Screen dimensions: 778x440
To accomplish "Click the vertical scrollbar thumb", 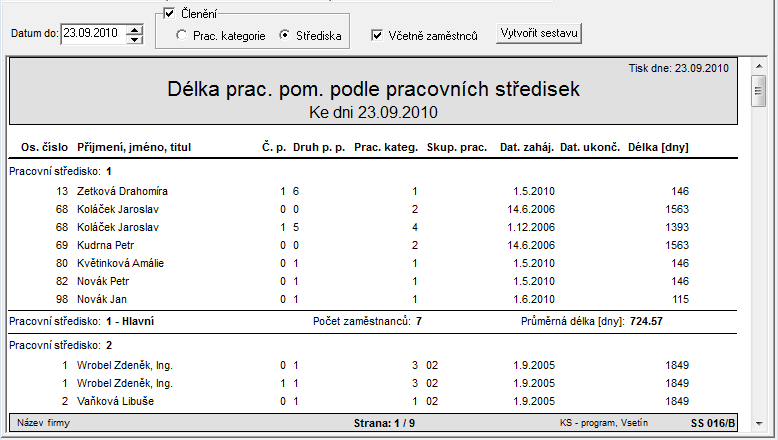I will point(758,91).
